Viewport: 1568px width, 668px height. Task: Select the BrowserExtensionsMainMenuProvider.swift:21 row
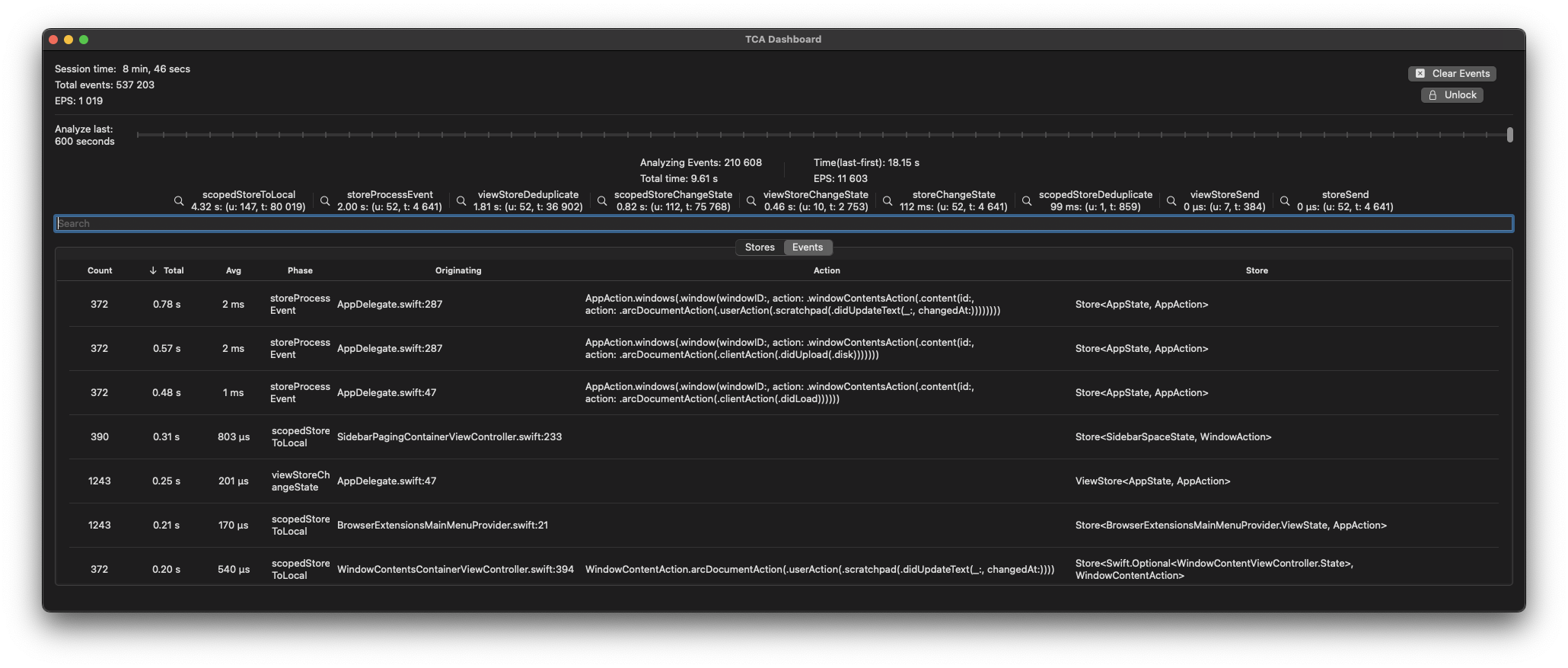click(x=442, y=526)
